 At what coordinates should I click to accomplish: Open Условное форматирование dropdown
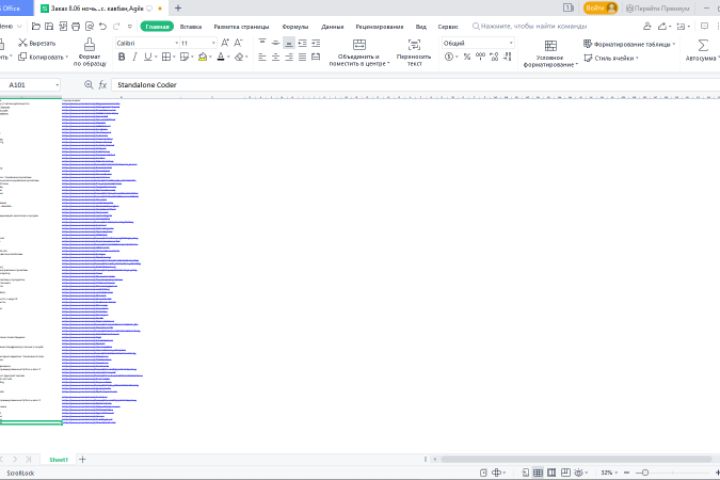(550, 53)
